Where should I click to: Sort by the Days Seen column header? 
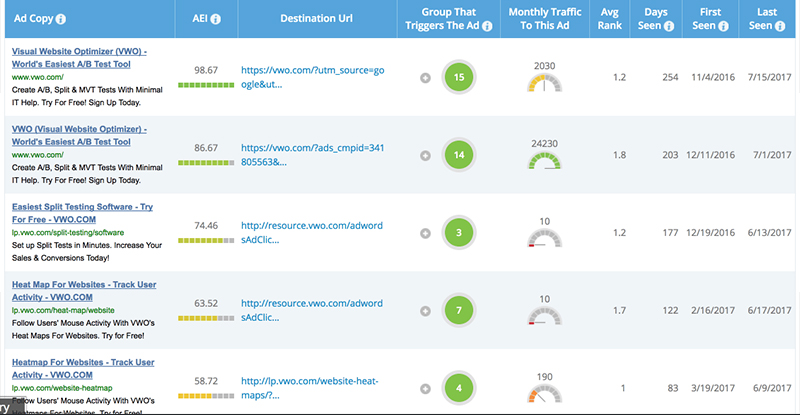tap(656, 19)
